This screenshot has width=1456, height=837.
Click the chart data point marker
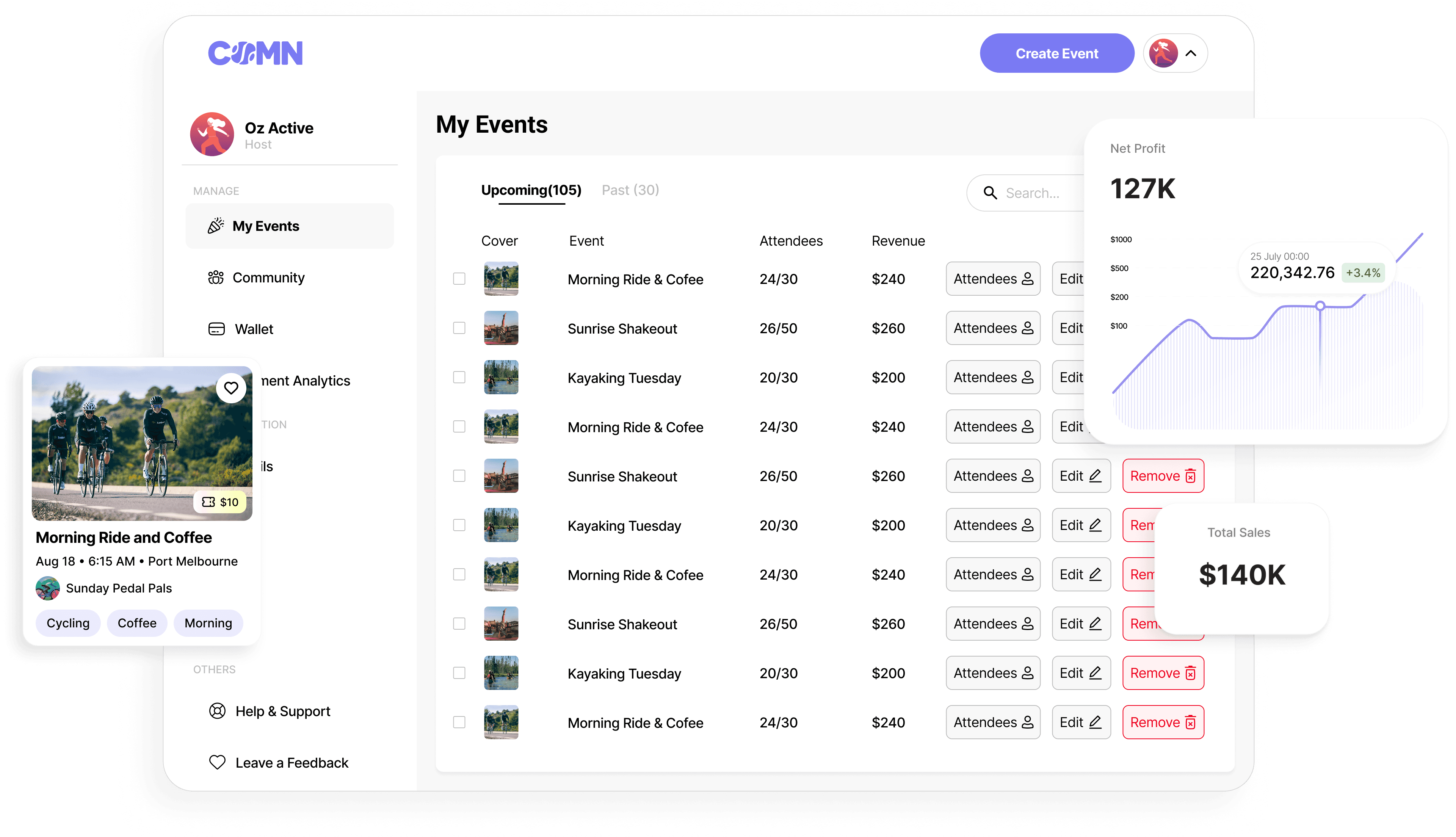1320,306
